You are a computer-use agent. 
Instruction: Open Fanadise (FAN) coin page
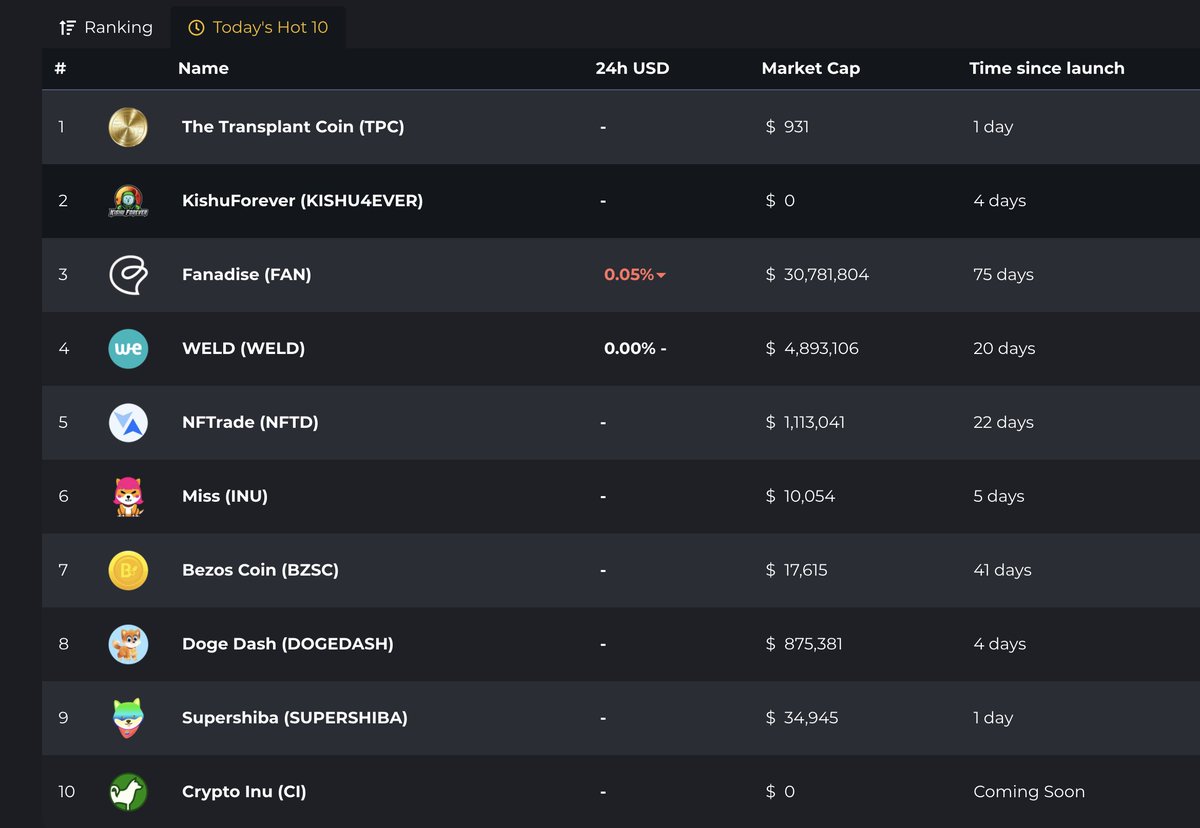pos(246,275)
